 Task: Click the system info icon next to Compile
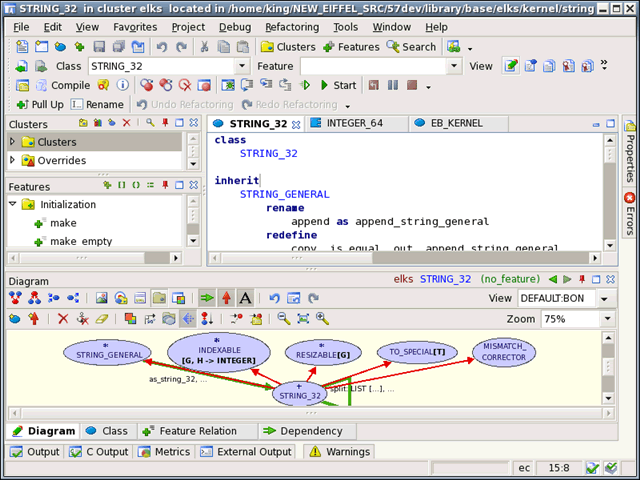[122, 85]
